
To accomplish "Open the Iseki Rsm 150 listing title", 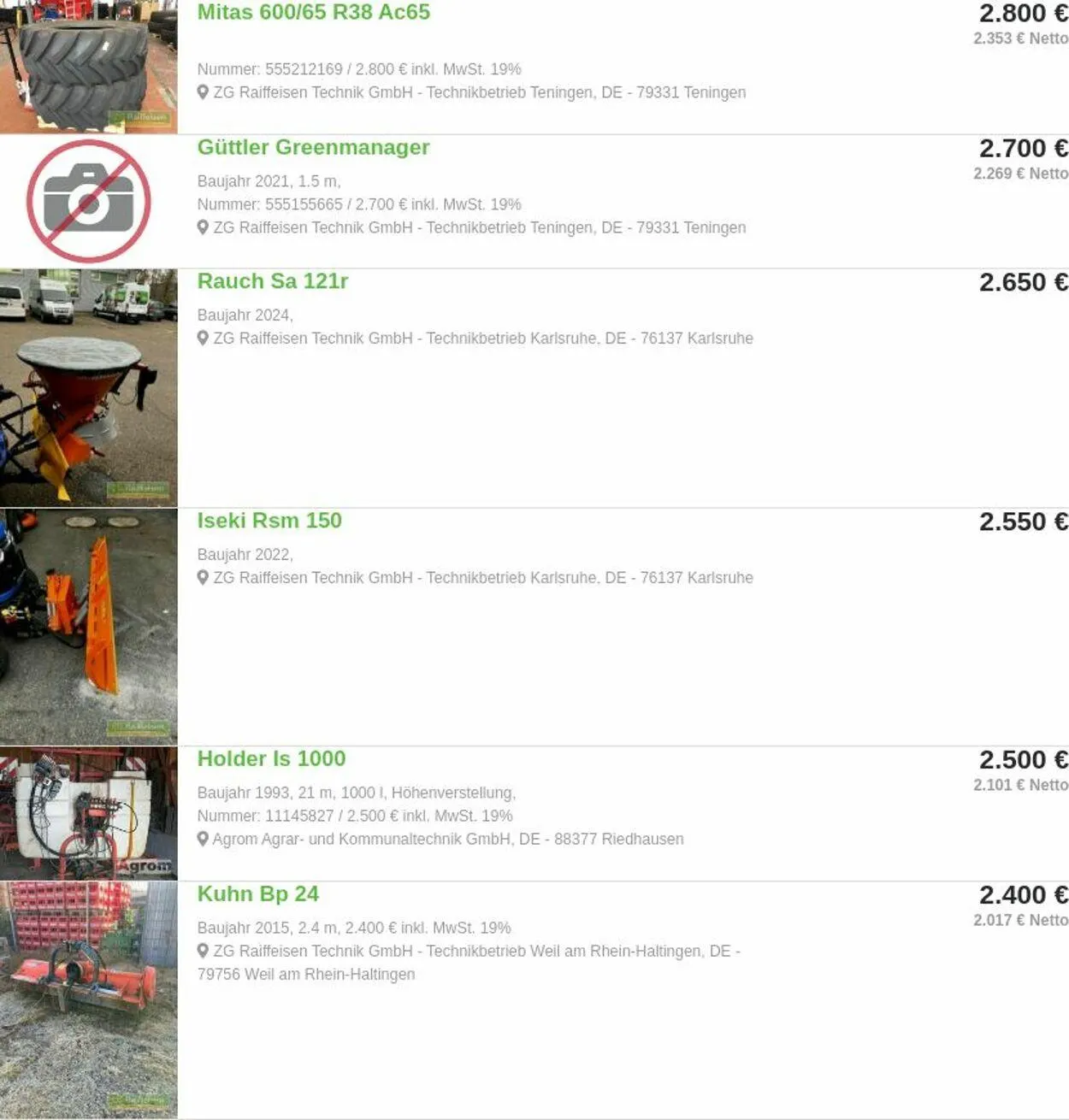I will (x=269, y=521).
